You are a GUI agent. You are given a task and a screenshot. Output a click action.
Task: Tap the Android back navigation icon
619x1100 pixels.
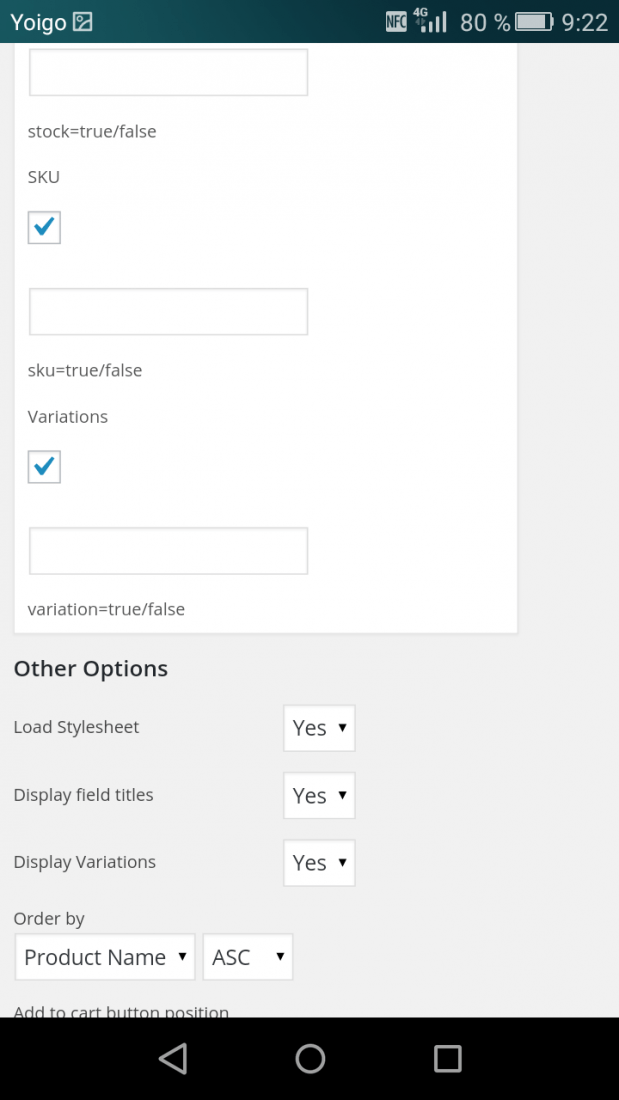click(173, 1058)
